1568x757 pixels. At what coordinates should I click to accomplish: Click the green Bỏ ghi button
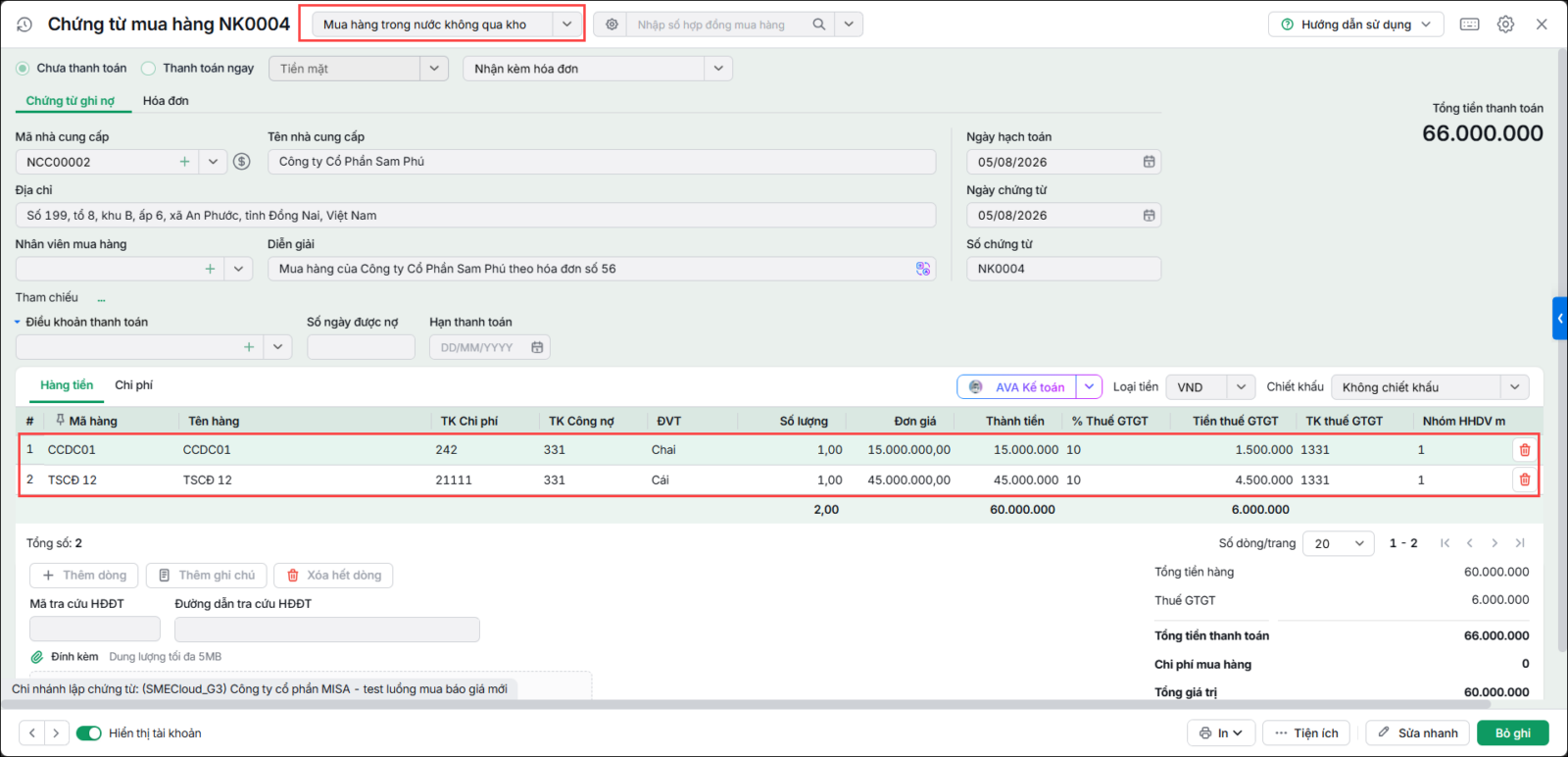point(1513,733)
